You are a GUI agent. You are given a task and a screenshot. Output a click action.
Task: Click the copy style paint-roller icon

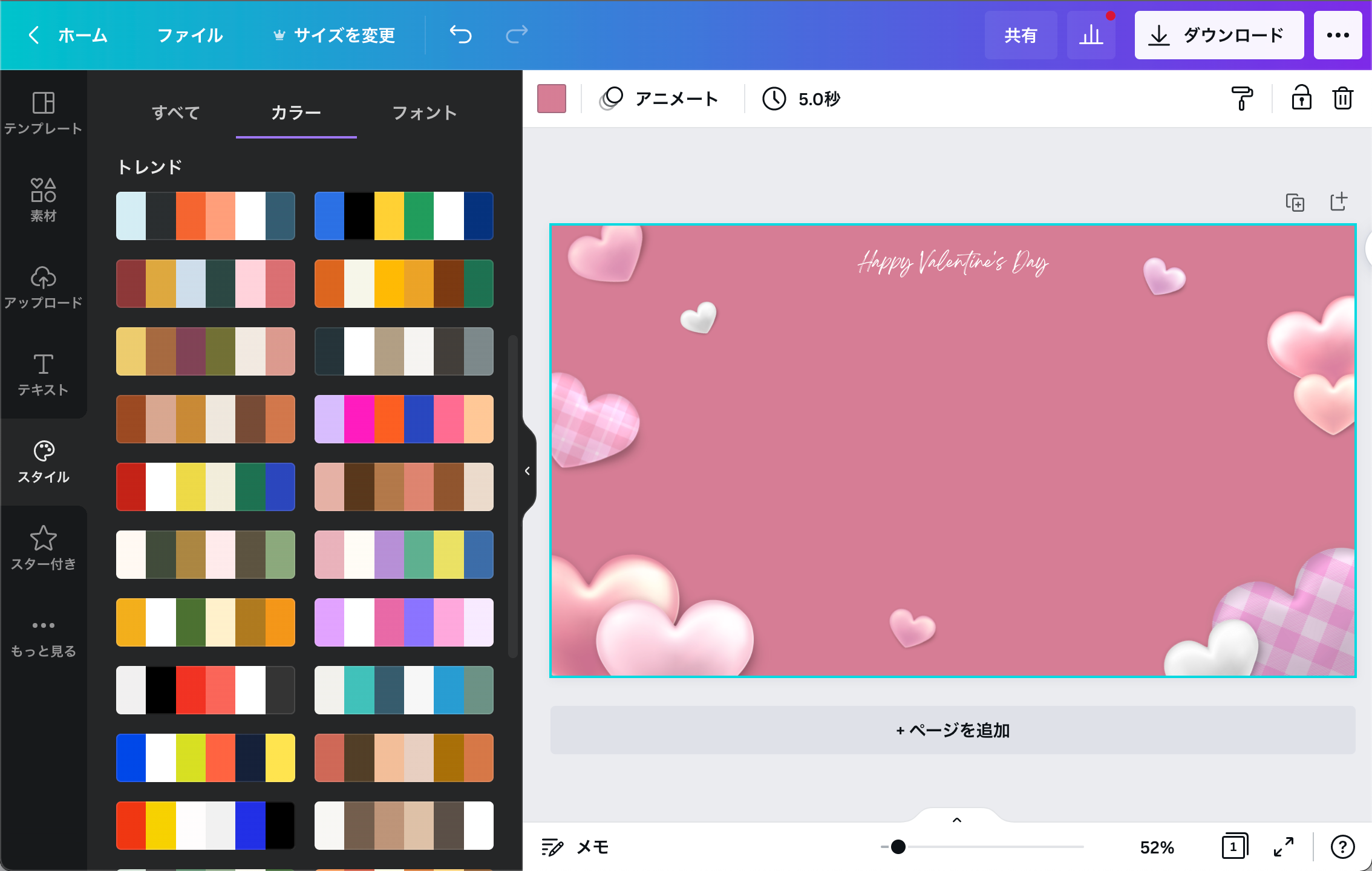[x=1241, y=99]
